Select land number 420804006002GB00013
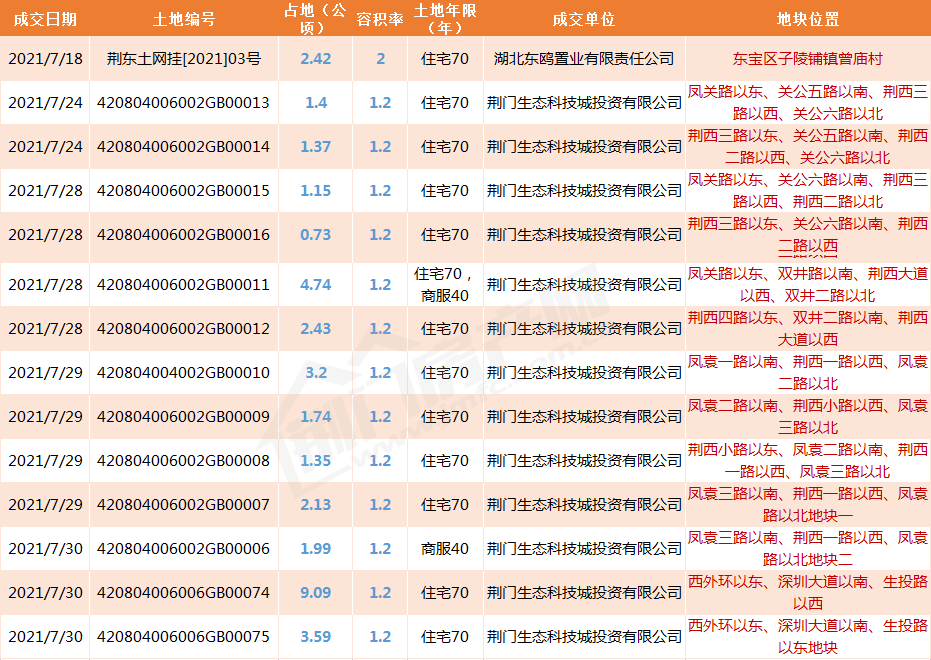The width and height of the screenshot is (931, 660). coord(183,103)
